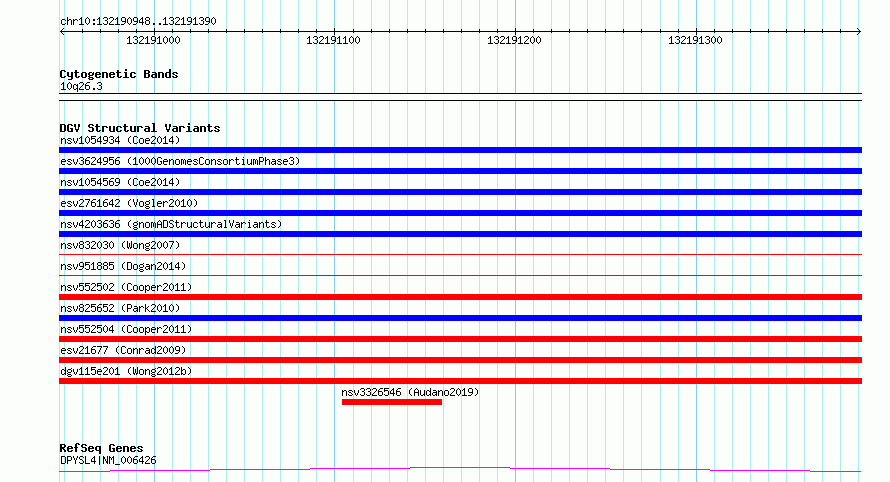Click the blue bar under nsv825652 (Park2010)
This screenshot has height=482, width=890.
coord(460,318)
